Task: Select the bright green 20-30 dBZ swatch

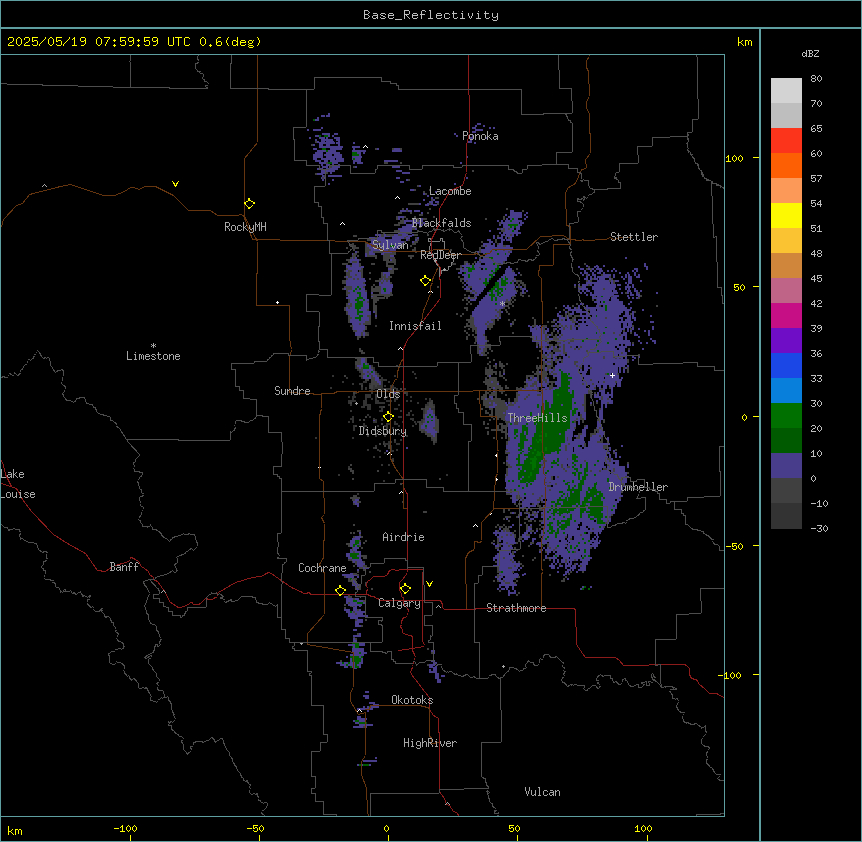Action: (x=786, y=416)
